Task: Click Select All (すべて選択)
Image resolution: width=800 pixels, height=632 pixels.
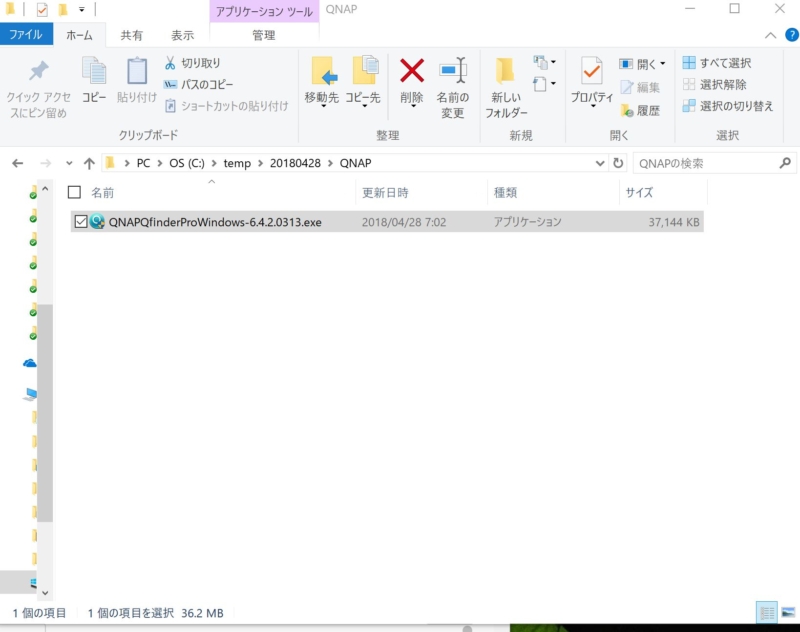Action: 717,63
